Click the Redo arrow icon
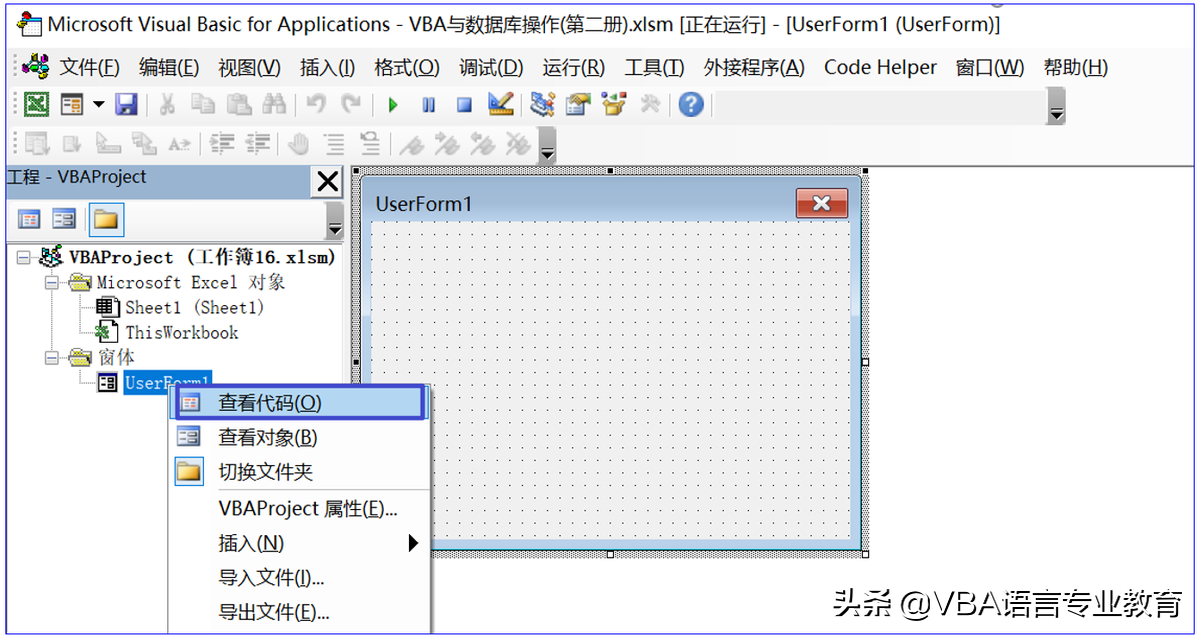Screen dimensions: 1200x637 351,104
